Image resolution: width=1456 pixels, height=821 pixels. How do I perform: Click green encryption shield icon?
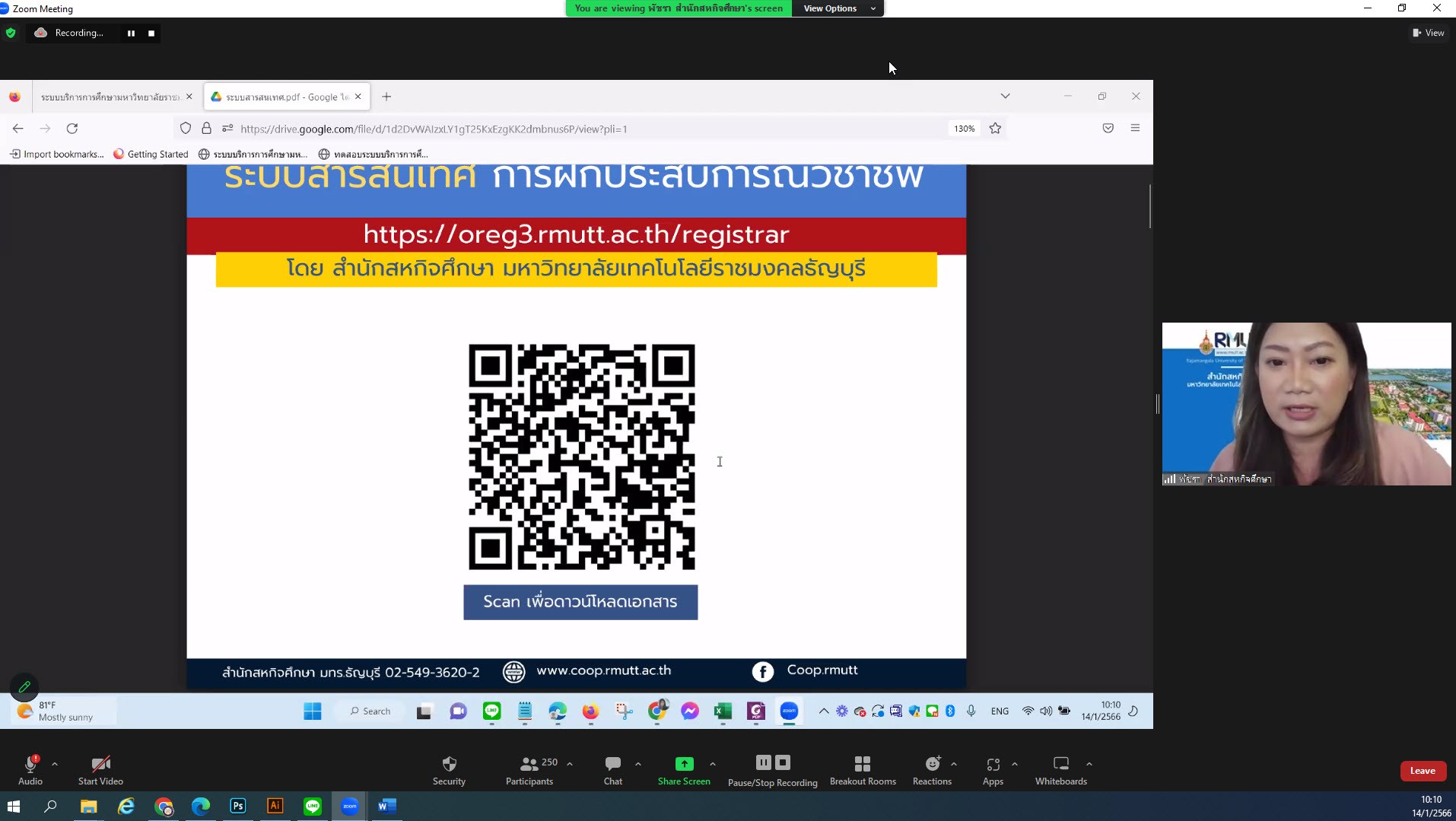point(11,33)
